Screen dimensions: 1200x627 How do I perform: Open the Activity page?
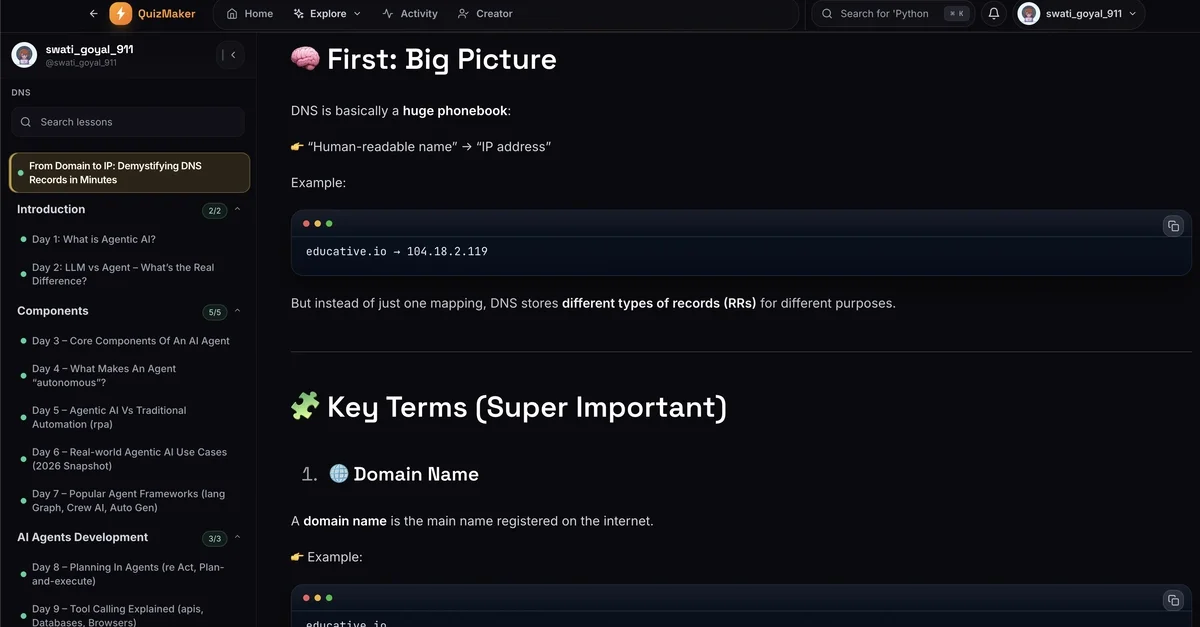pyautogui.click(x=410, y=14)
